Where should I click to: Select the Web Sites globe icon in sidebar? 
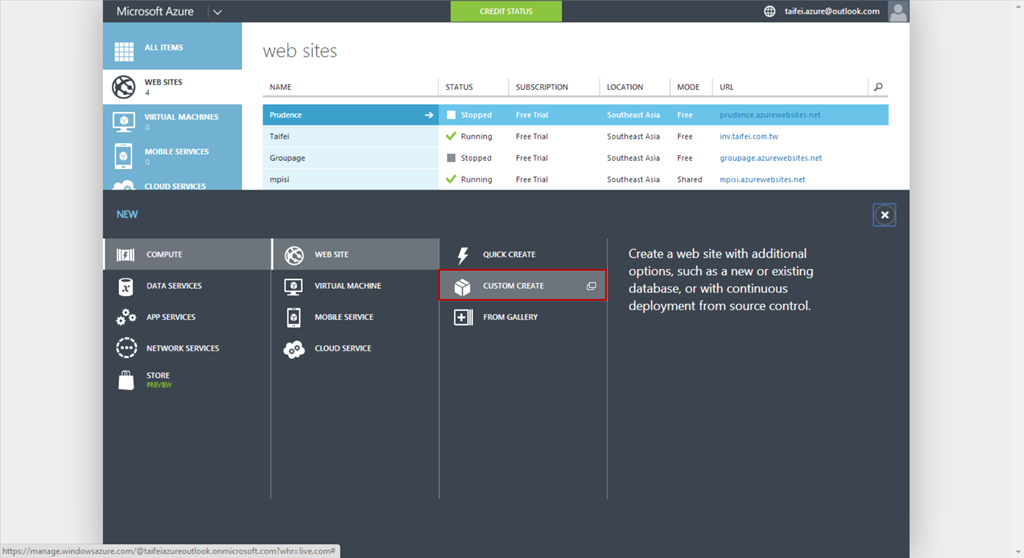point(123,87)
